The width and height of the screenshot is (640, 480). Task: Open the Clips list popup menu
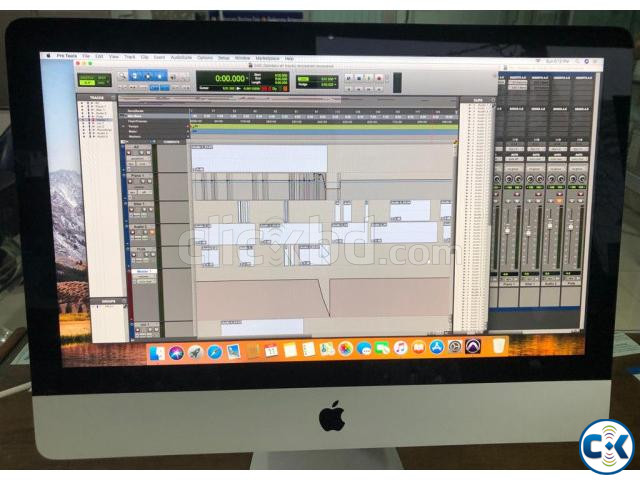[x=493, y=100]
